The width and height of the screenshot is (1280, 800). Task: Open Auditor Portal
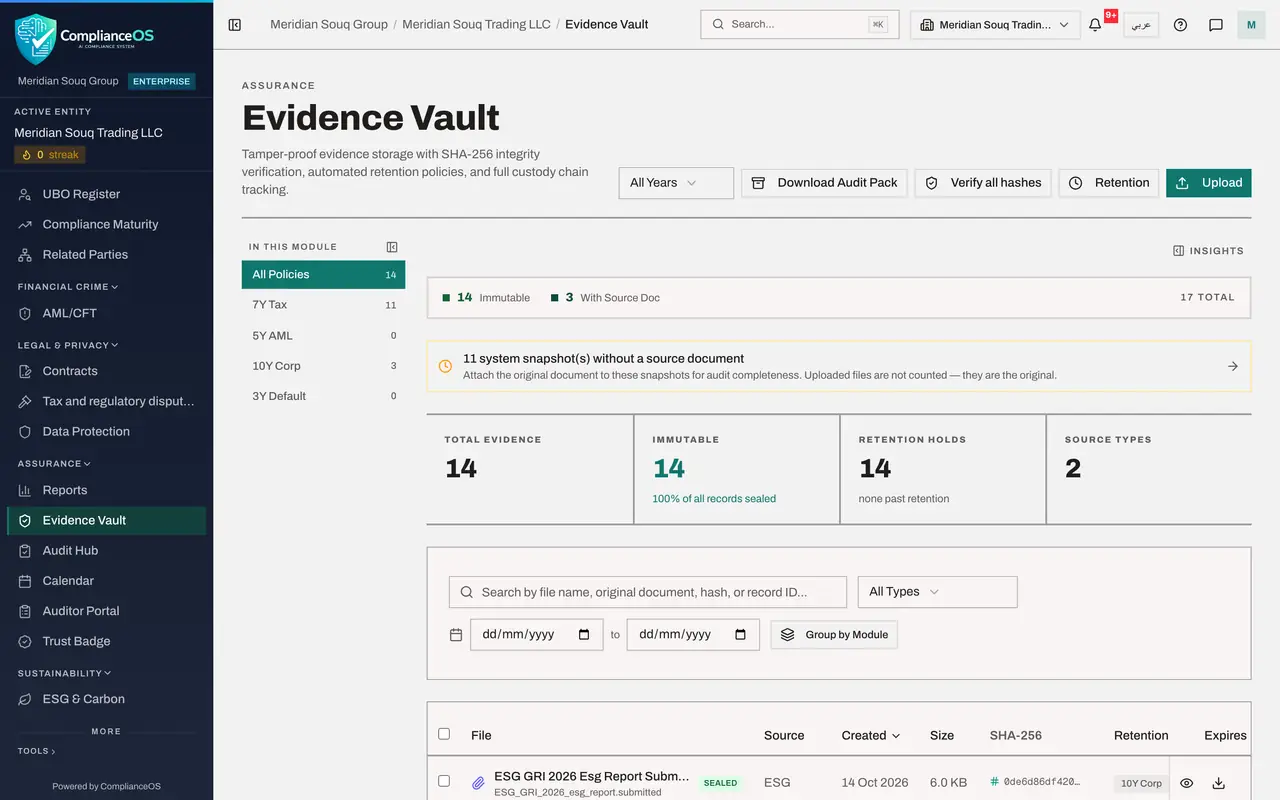(x=106, y=611)
